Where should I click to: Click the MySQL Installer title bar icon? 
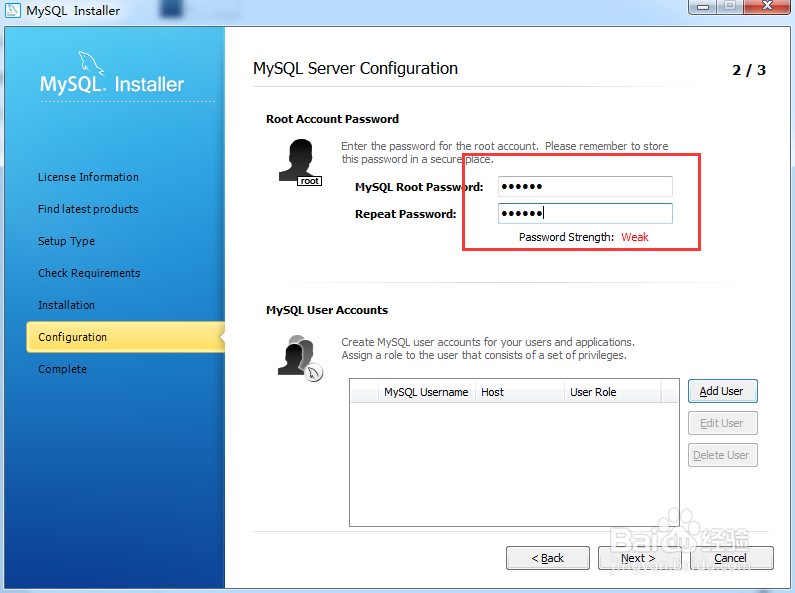click(13, 10)
